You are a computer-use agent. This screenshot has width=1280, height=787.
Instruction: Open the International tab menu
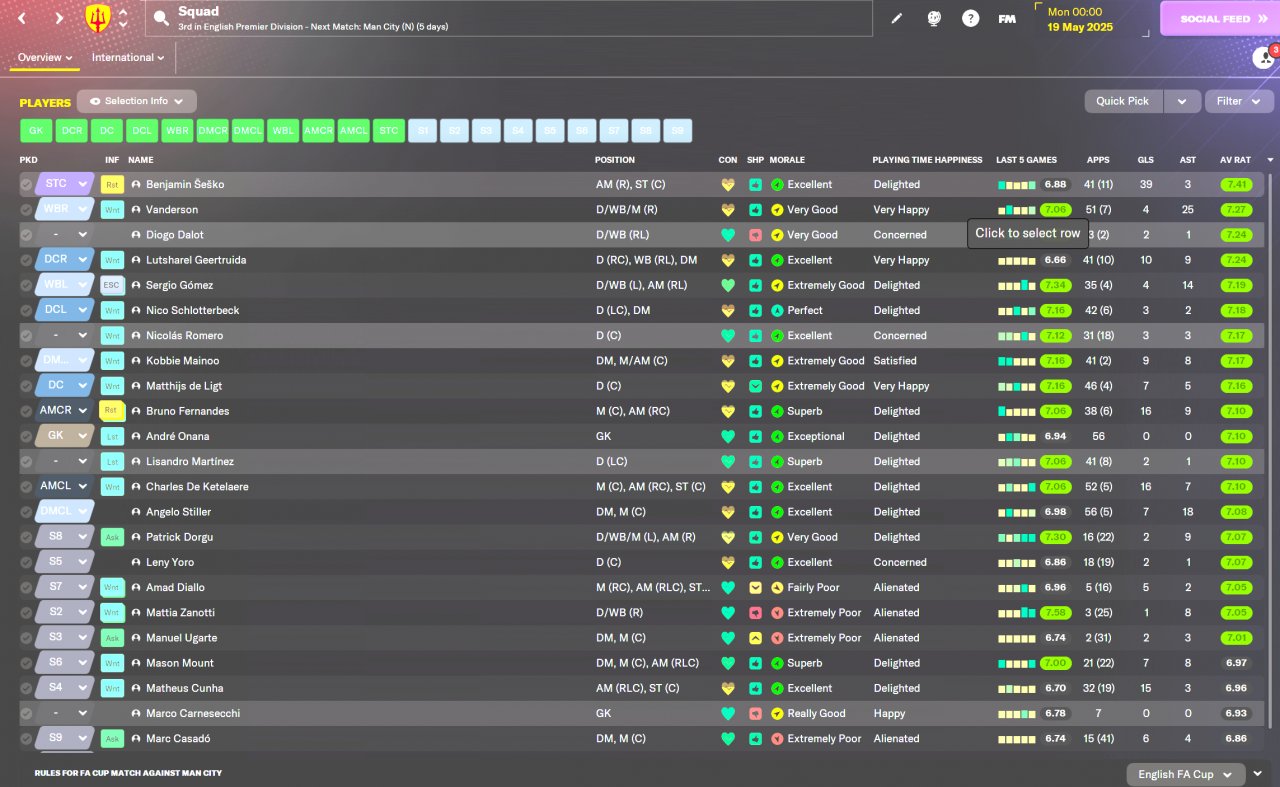pos(128,58)
